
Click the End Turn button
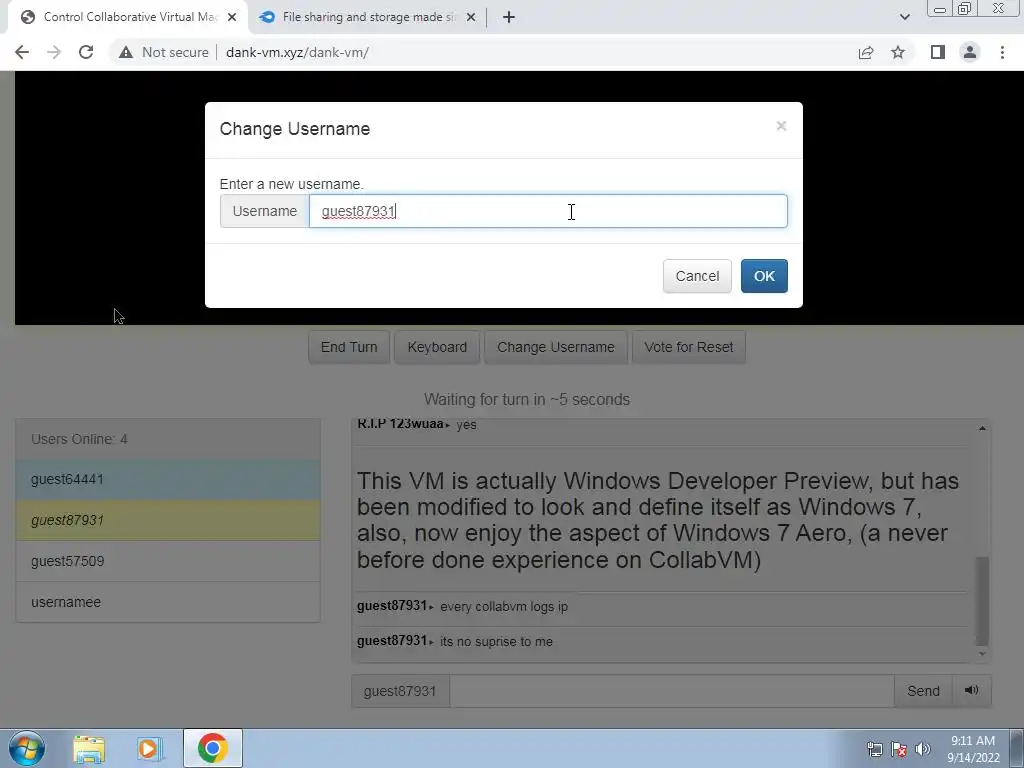[349, 347]
